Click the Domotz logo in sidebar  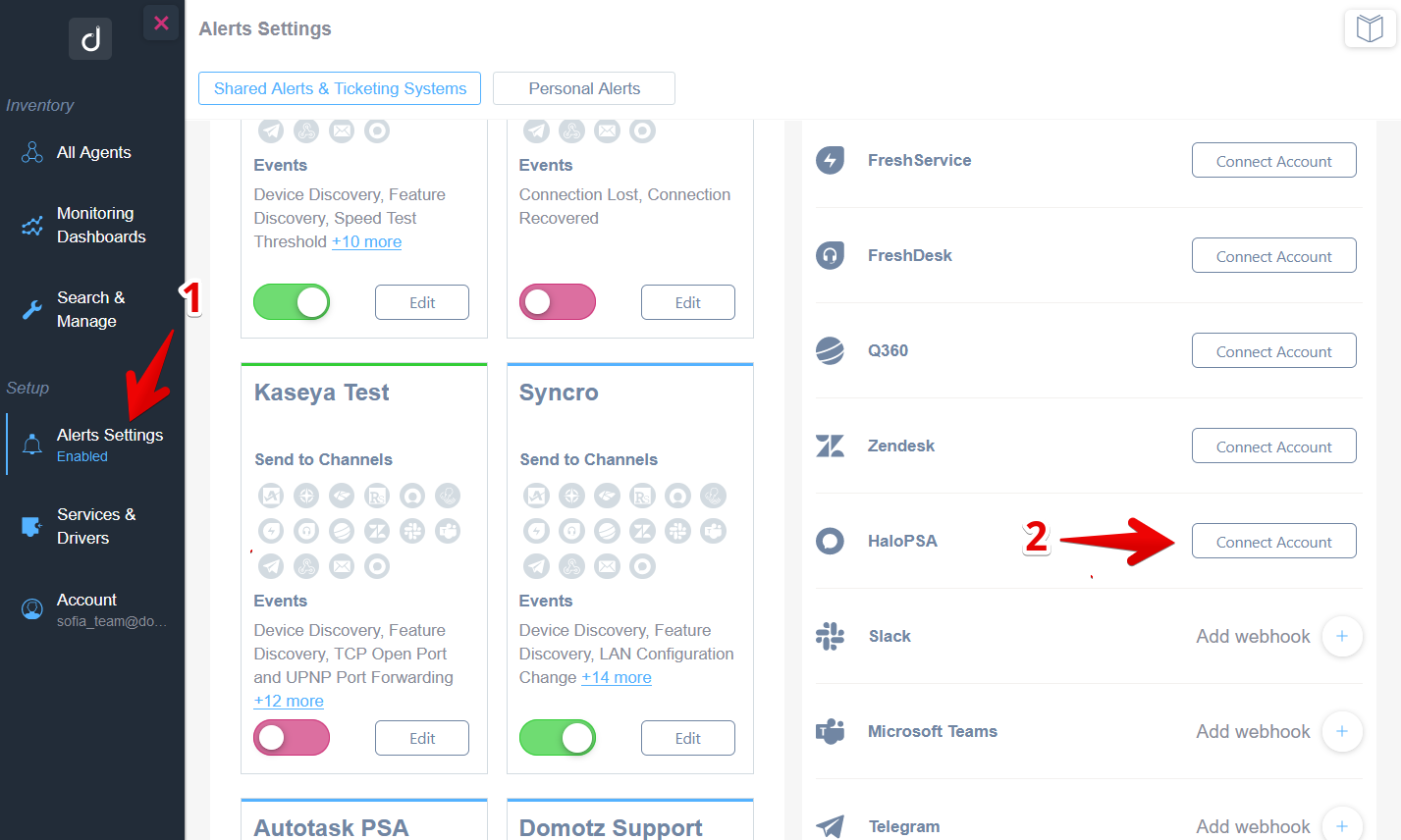(89, 38)
